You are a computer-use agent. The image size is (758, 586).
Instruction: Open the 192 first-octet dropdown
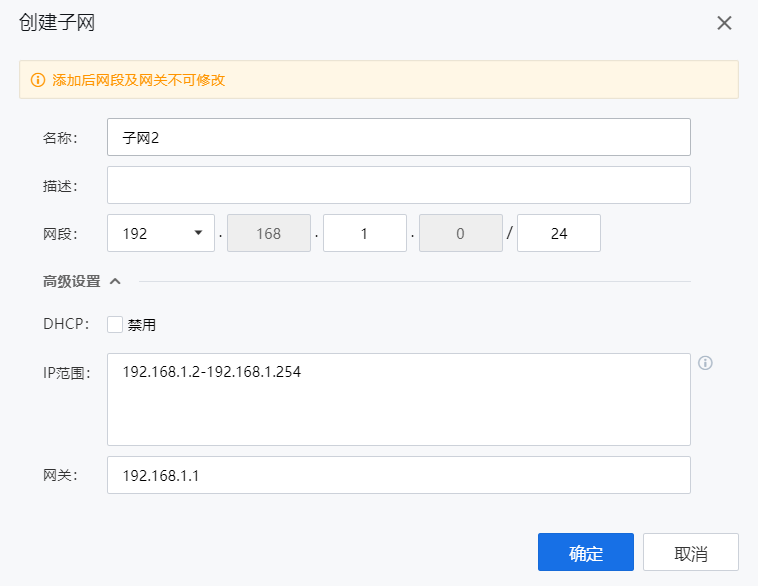coord(161,233)
